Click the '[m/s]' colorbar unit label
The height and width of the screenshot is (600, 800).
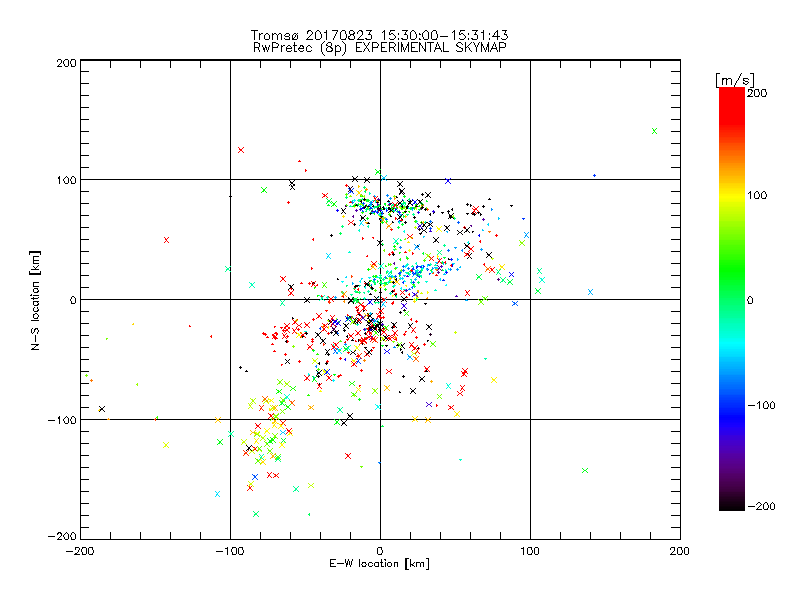[x=734, y=80]
